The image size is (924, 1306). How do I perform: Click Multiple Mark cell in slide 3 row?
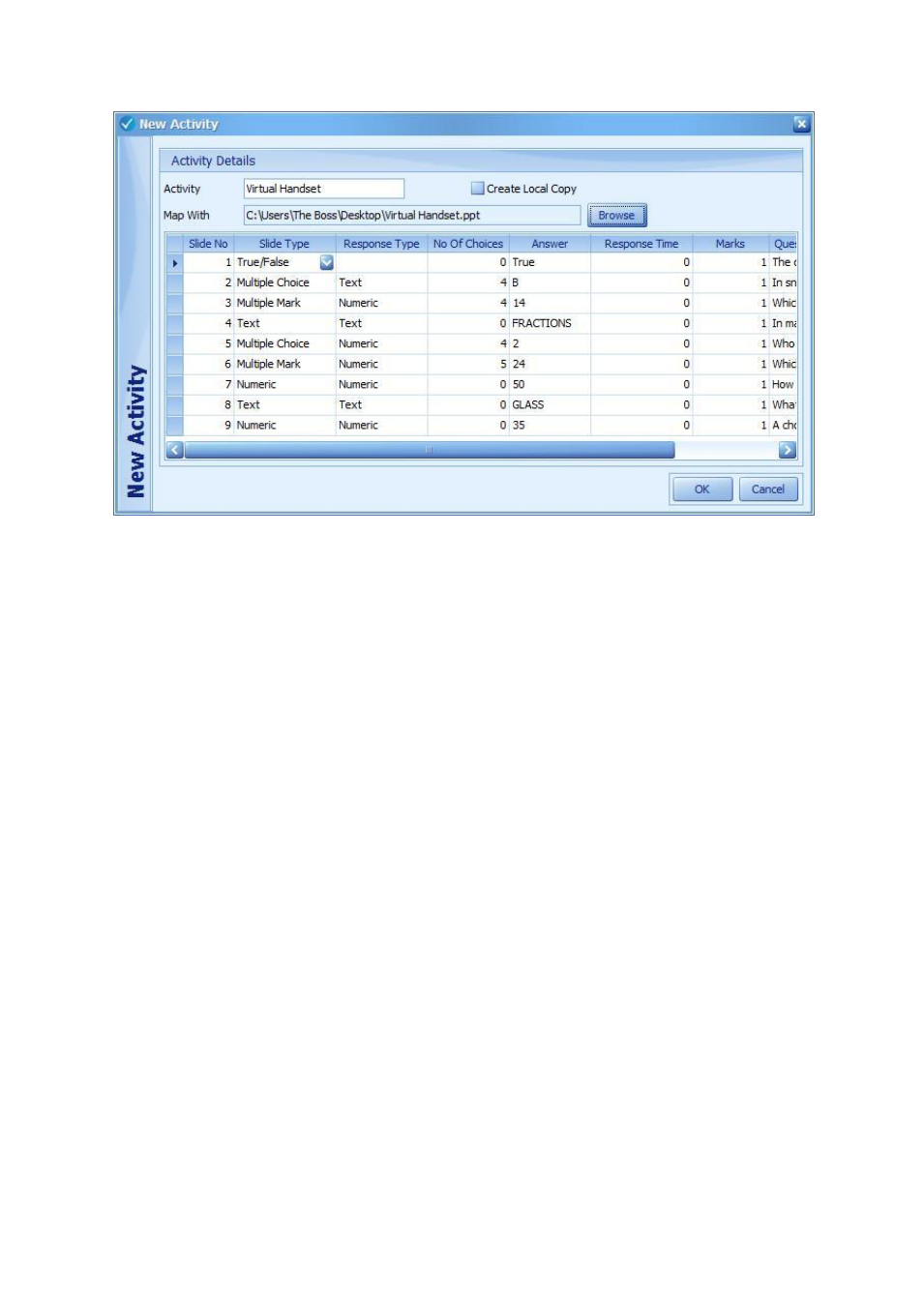(x=284, y=303)
